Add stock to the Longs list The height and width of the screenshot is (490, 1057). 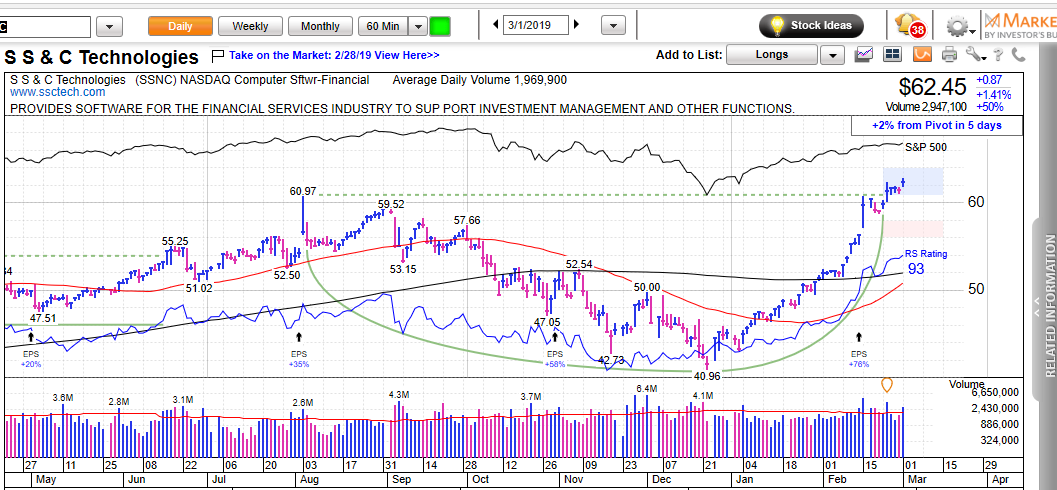[x=772, y=55]
